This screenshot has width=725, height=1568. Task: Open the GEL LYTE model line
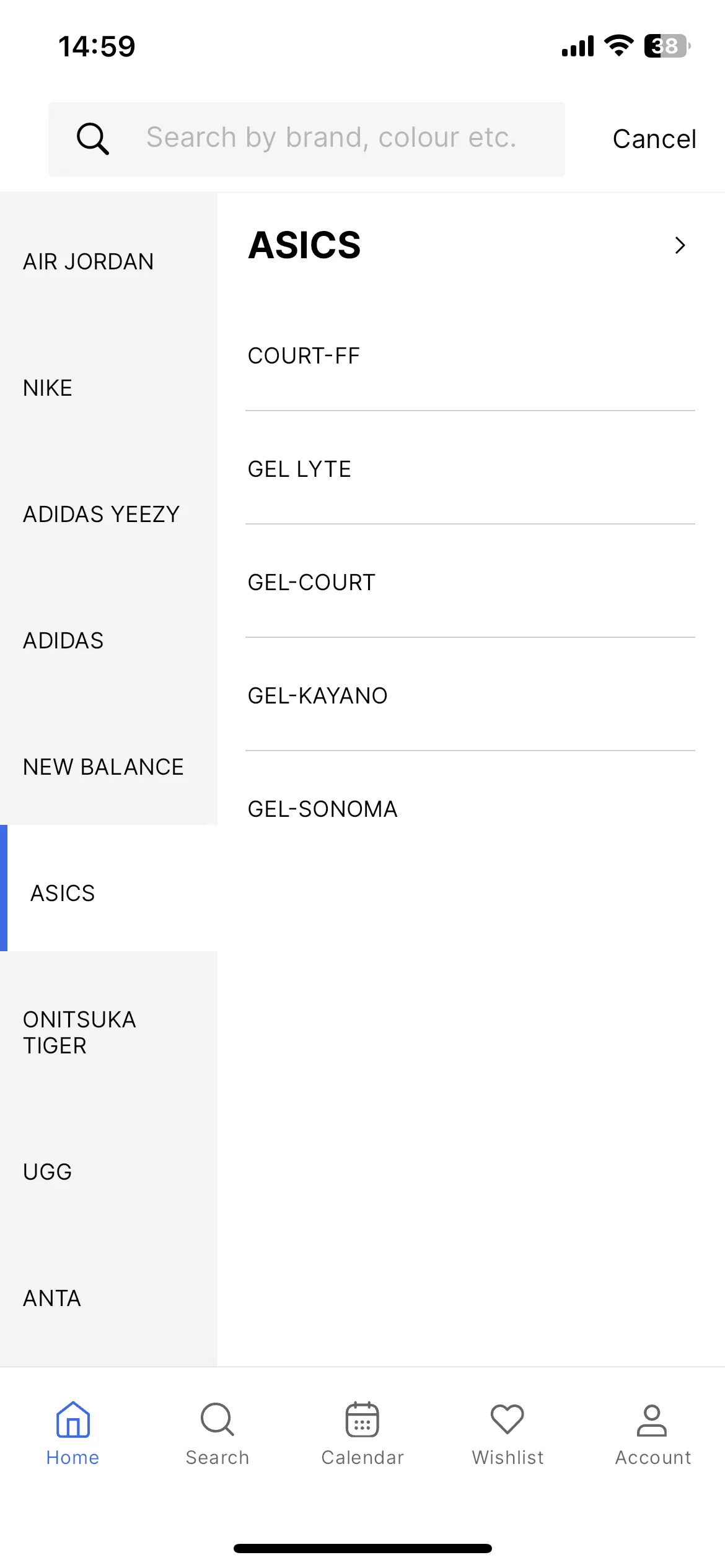click(470, 469)
